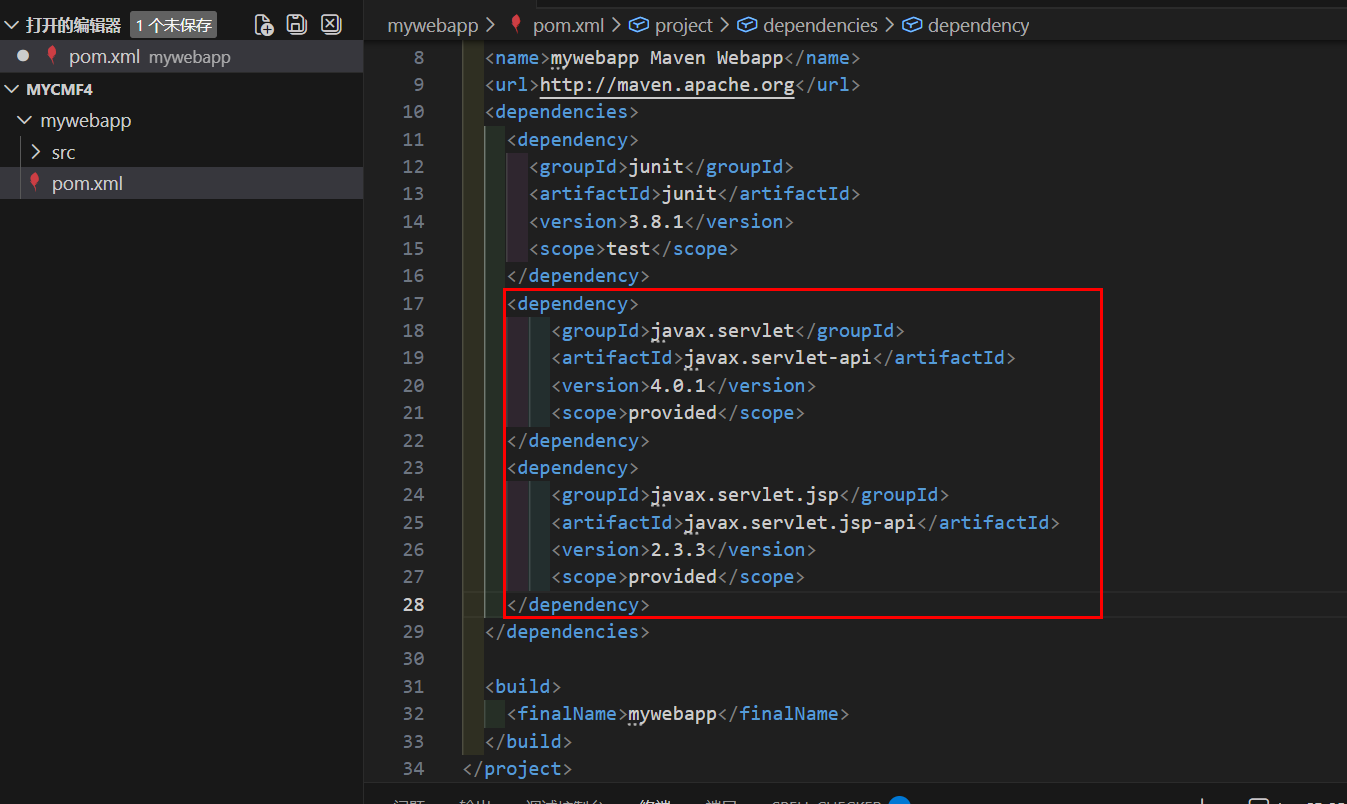Screen dimensions: 1347x804
Task: Click scope value provided on line 21
Action: [672, 412]
